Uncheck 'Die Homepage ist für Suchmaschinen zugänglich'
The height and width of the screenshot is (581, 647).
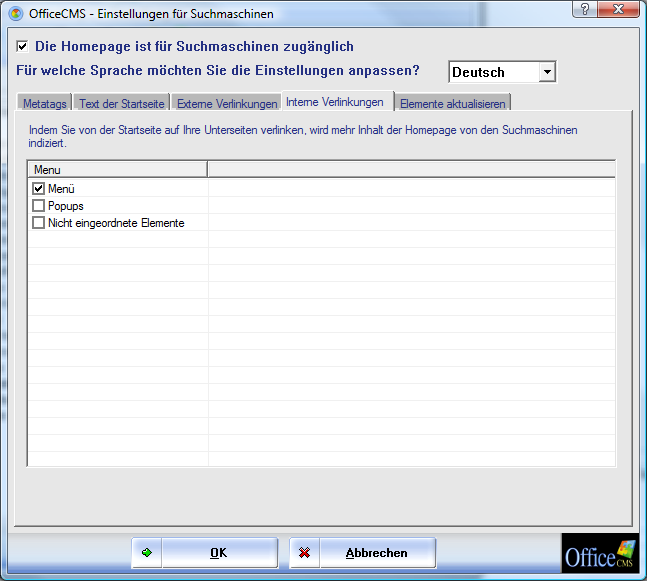pos(22,46)
